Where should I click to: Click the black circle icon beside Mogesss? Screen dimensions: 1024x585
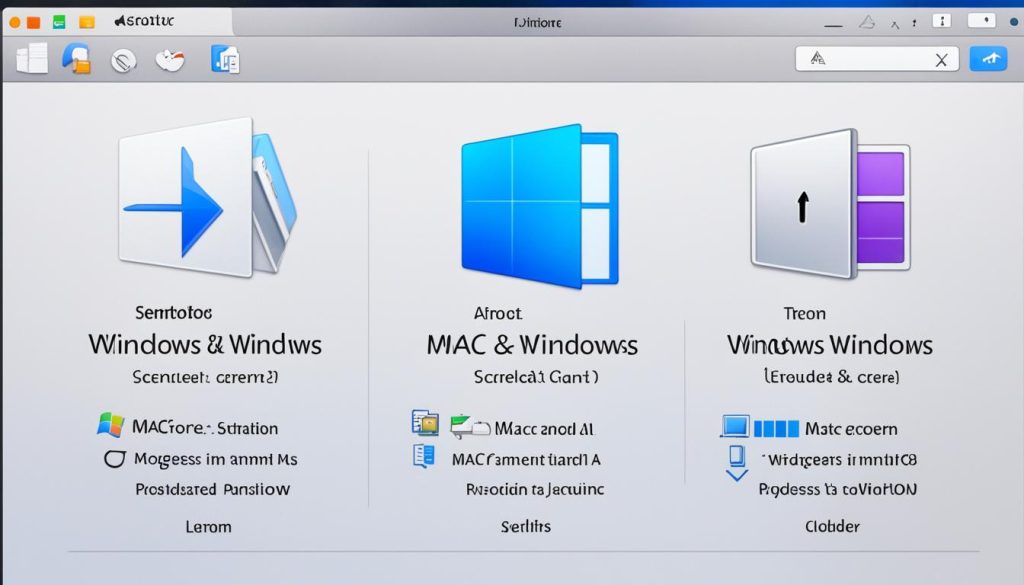pos(114,459)
